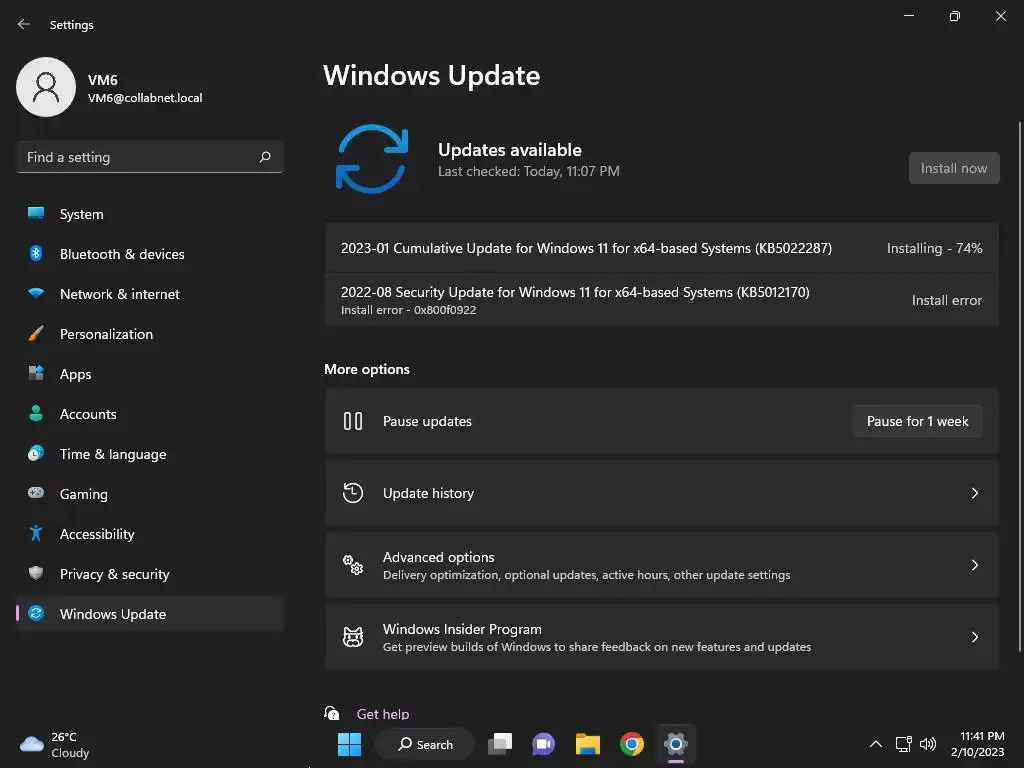Viewport: 1024px width, 768px height.
Task: Click the Install error - 0x800f0922 text
Action: point(408,310)
